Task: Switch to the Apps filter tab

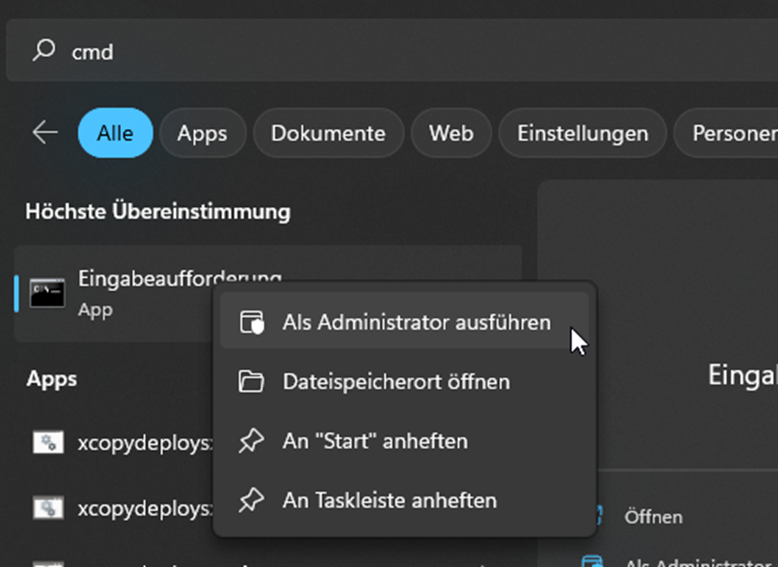Action: tap(202, 133)
